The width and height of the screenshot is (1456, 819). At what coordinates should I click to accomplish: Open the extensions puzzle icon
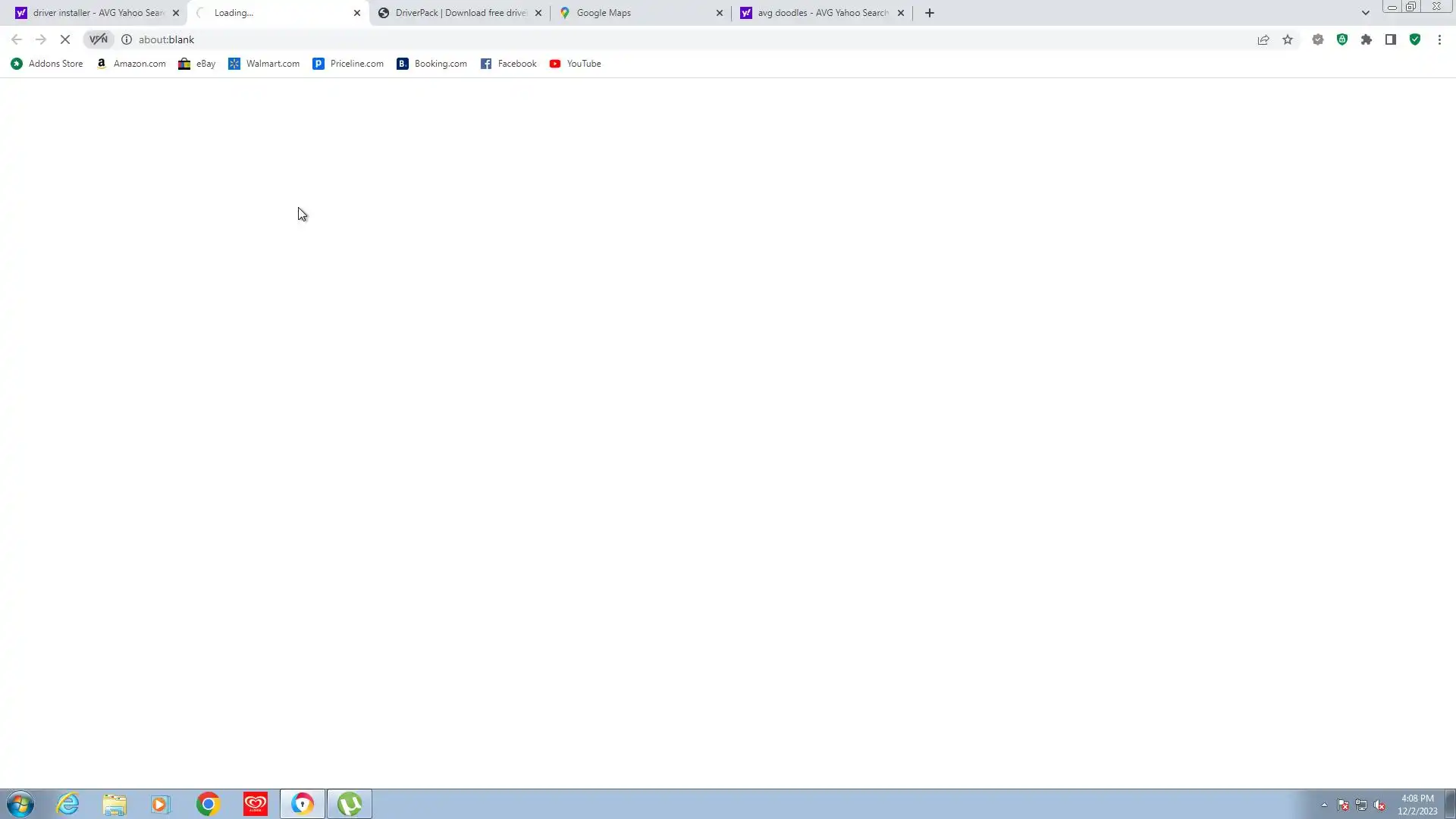coord(1367,39)
